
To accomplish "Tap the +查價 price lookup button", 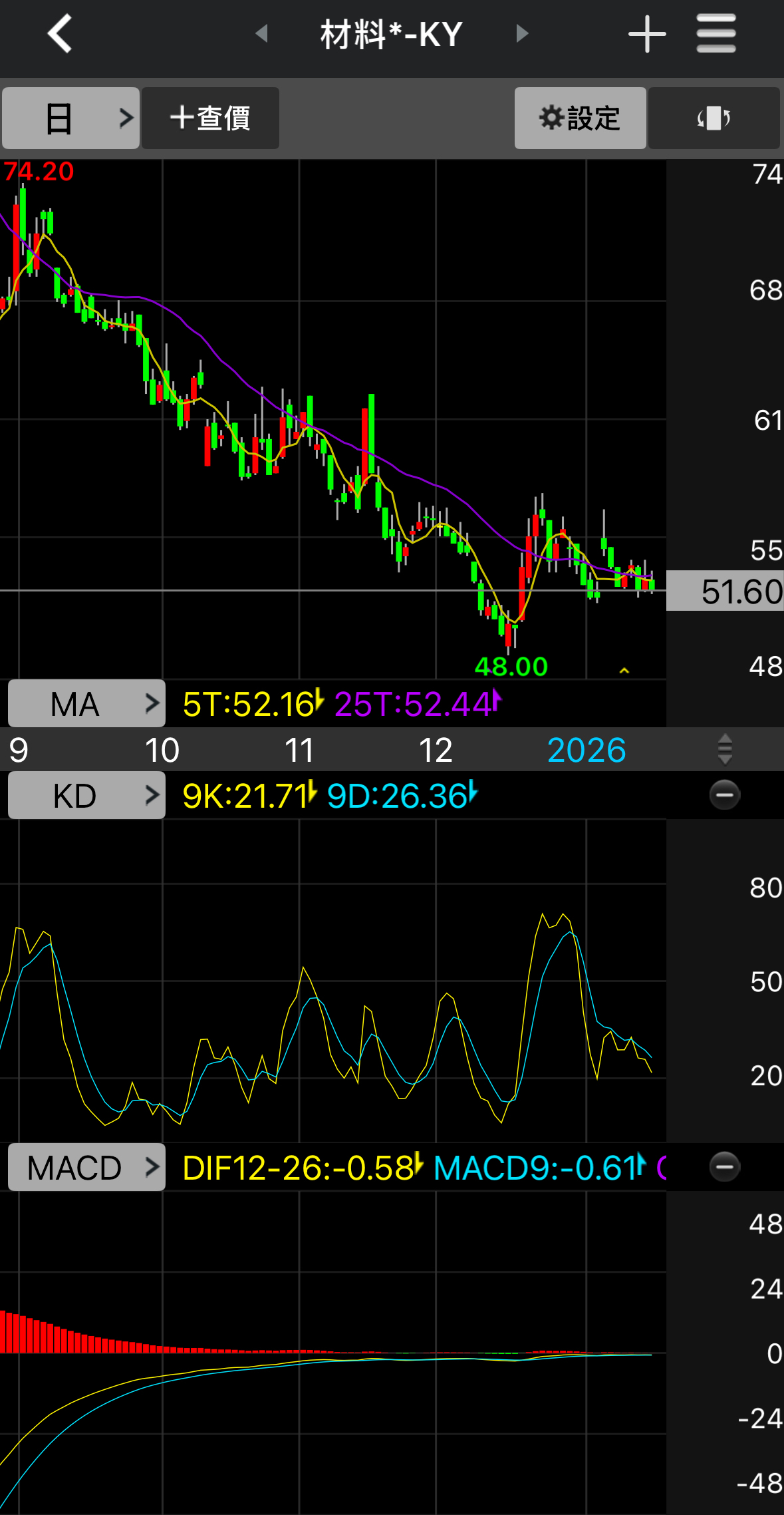I will pyautogui.click(x=210, y=118).
